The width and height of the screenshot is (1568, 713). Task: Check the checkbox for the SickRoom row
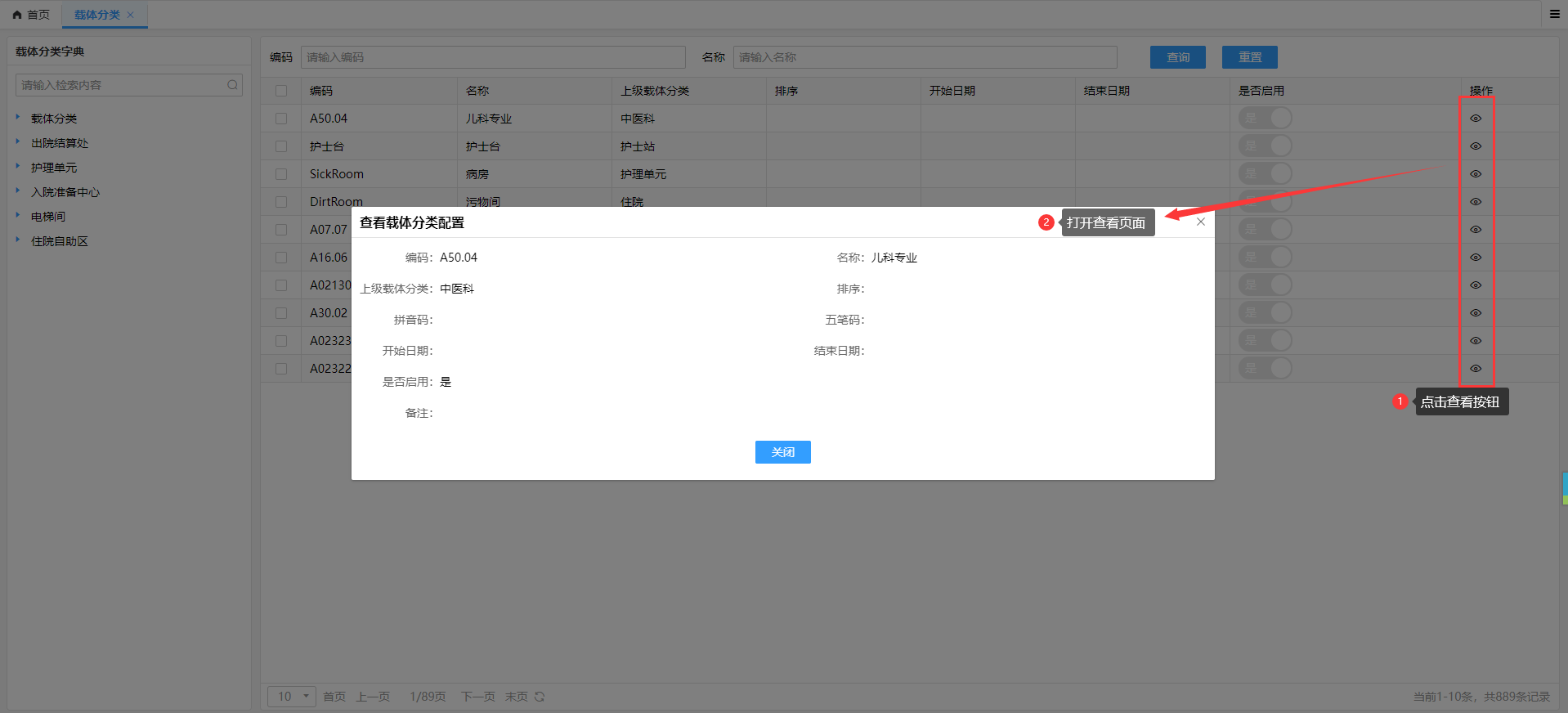click(281, 174)
